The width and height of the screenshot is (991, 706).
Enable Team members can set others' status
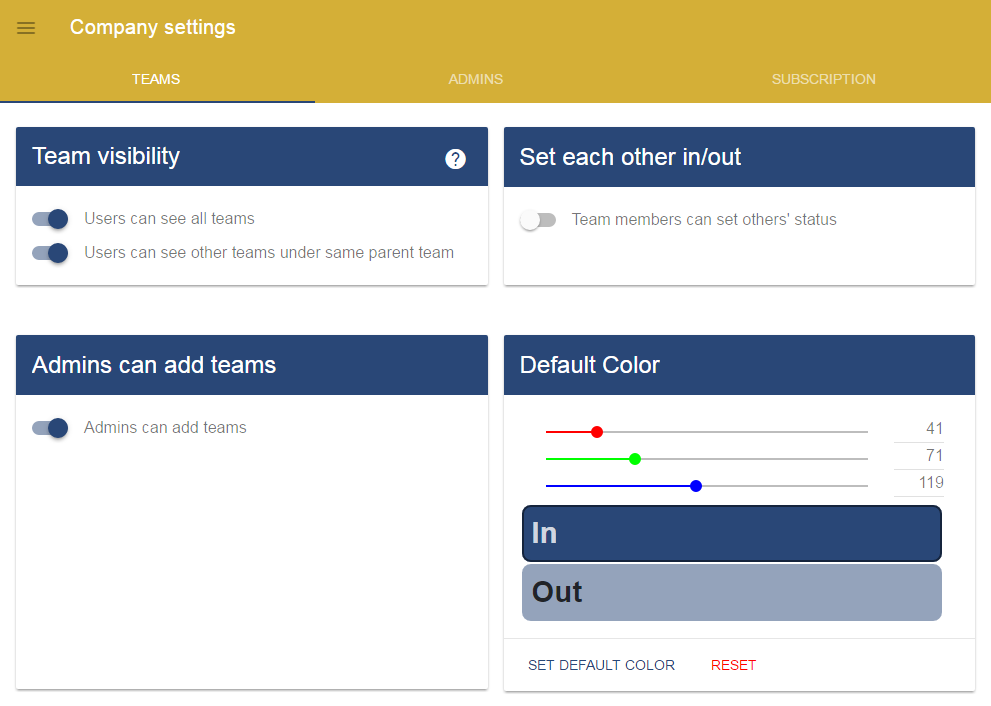[538, 220]
